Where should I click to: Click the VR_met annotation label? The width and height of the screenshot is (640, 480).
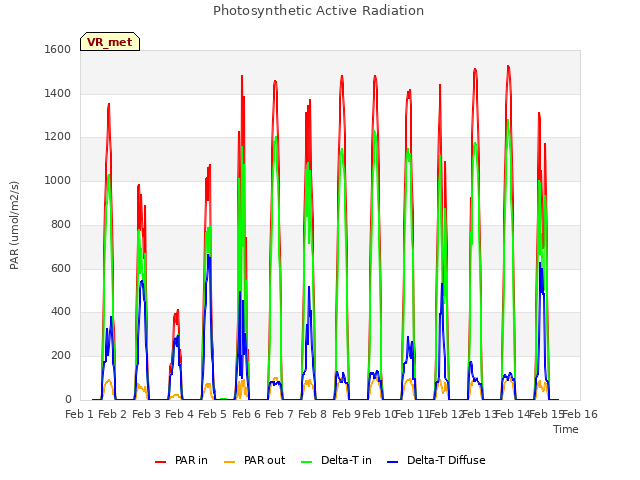pyautogui.click(x=110, y=42)
